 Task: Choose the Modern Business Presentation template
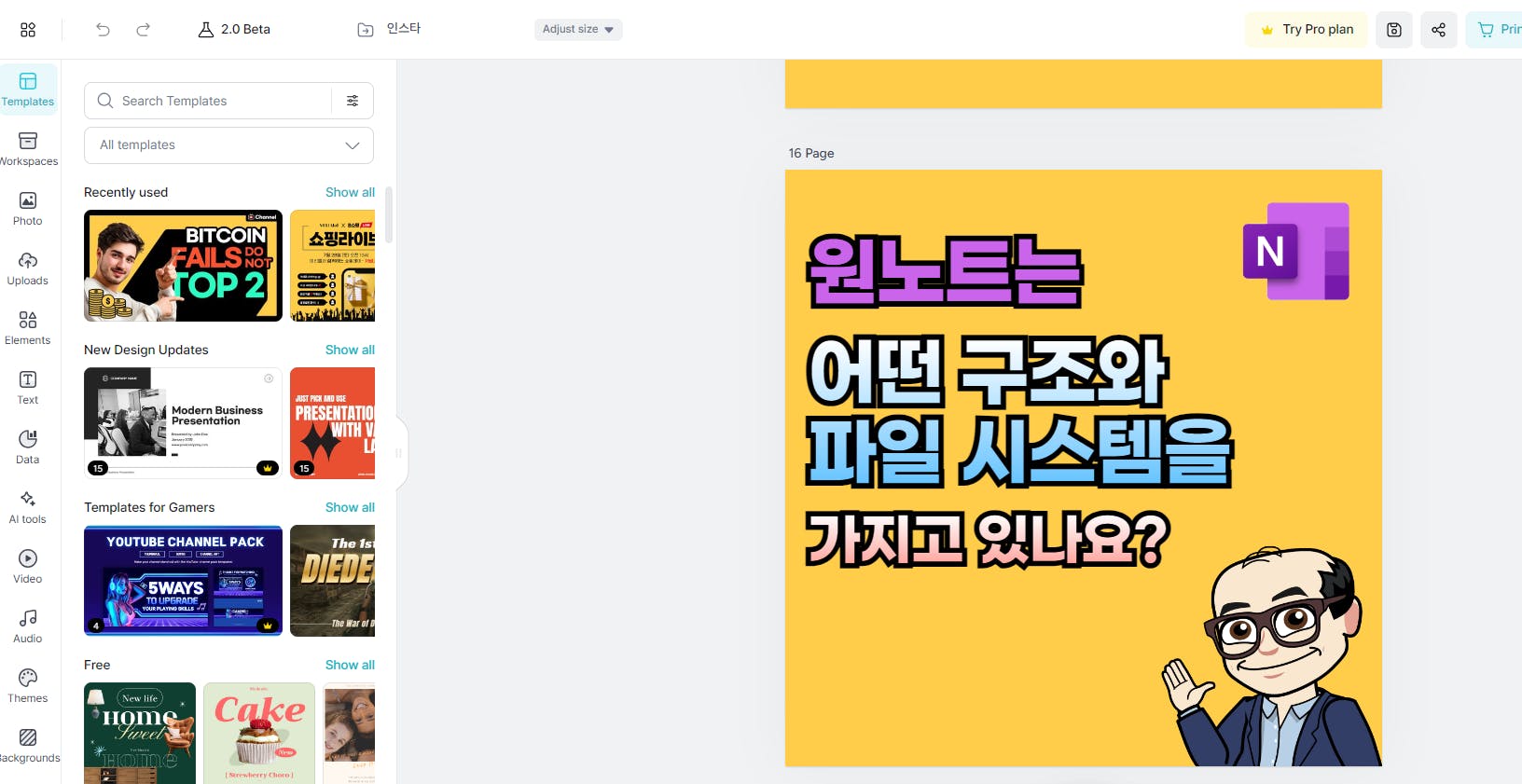(183, 423)
